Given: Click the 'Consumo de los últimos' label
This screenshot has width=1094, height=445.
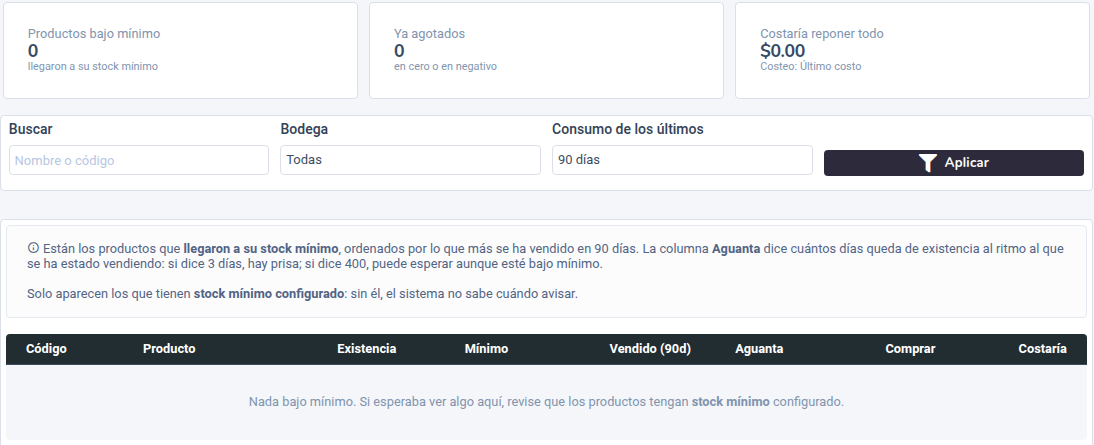Looking at the screenshot, I should coord(628,129).
